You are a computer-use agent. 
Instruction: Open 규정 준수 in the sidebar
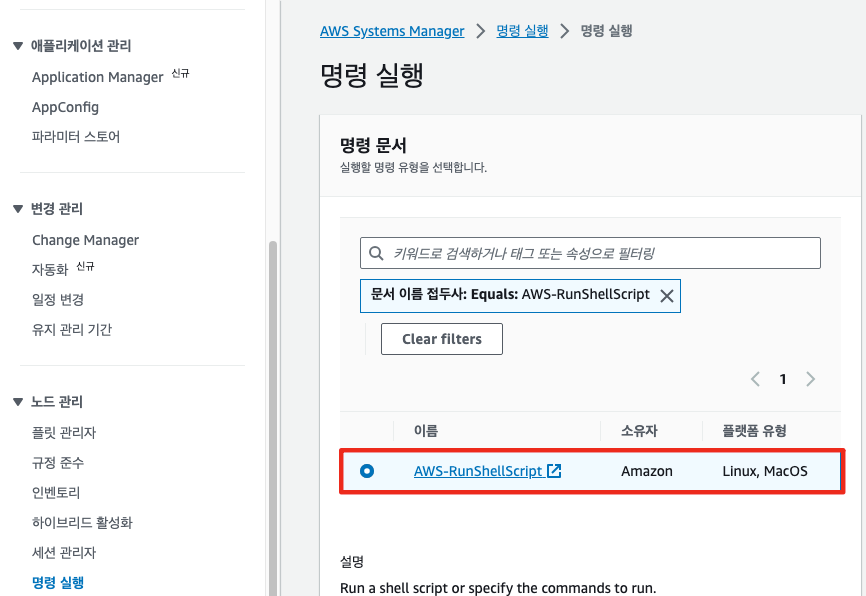[58, 462]
